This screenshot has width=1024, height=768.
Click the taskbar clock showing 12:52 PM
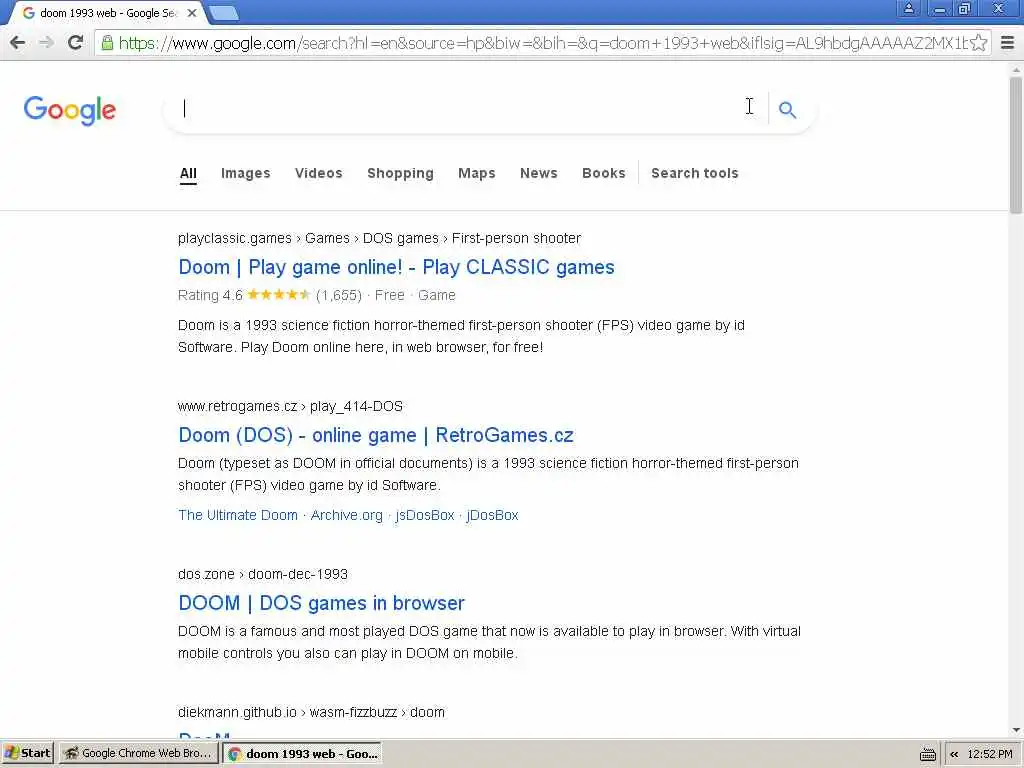click(x=990, y=754)
